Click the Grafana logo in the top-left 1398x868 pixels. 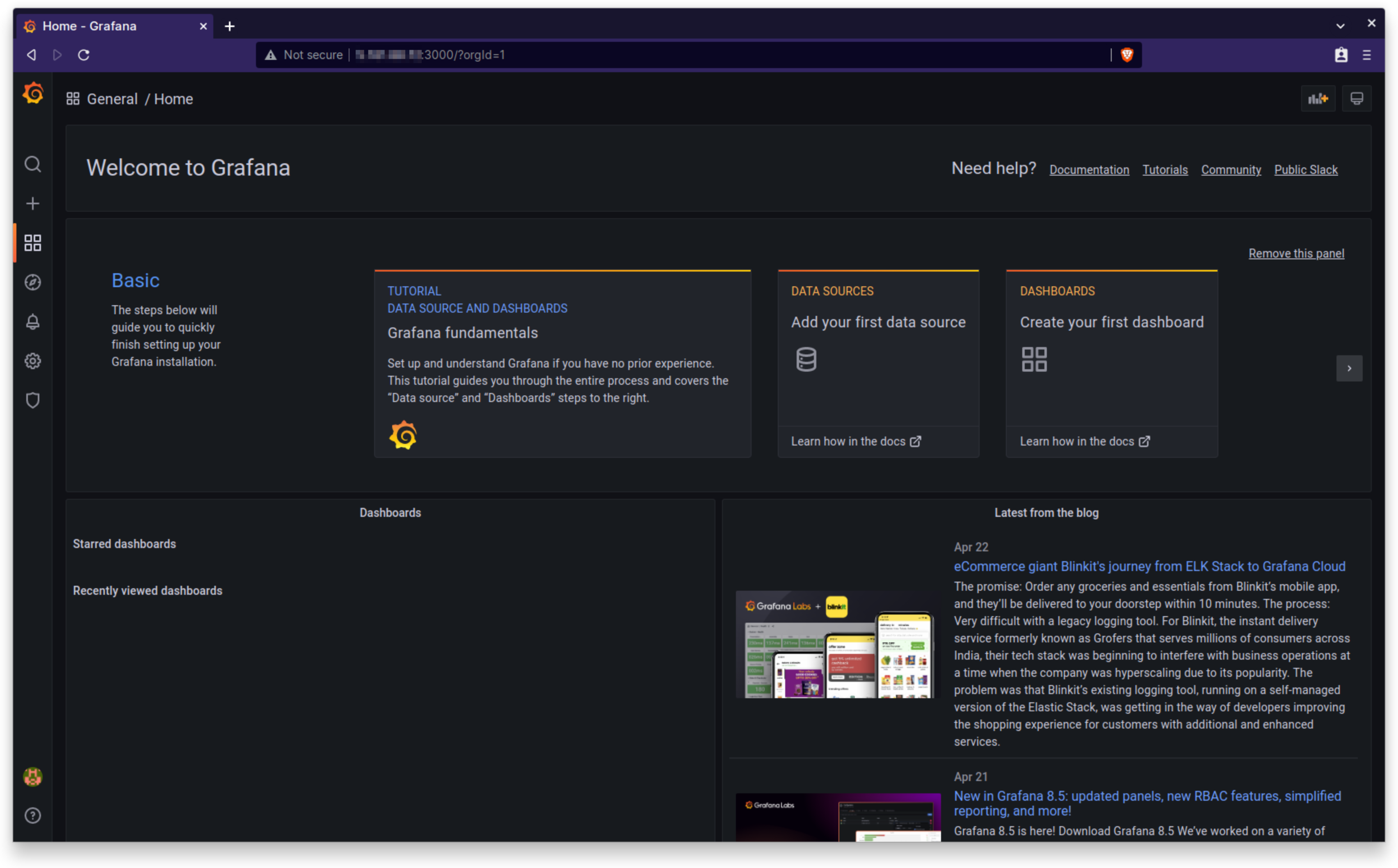click(32, 93)
